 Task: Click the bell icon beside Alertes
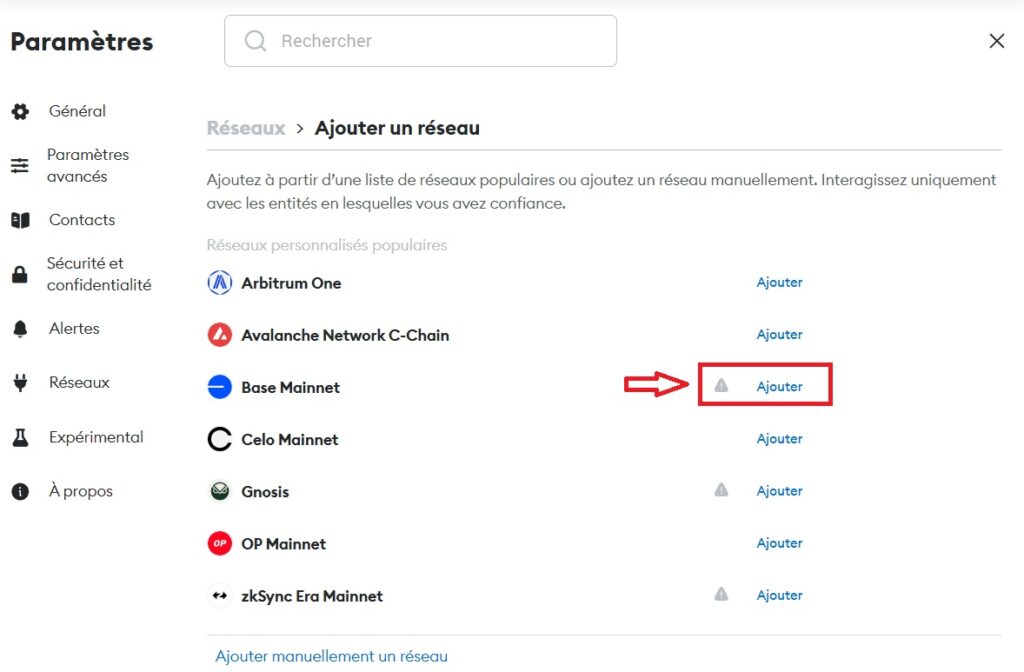click(x=21, y=328)
